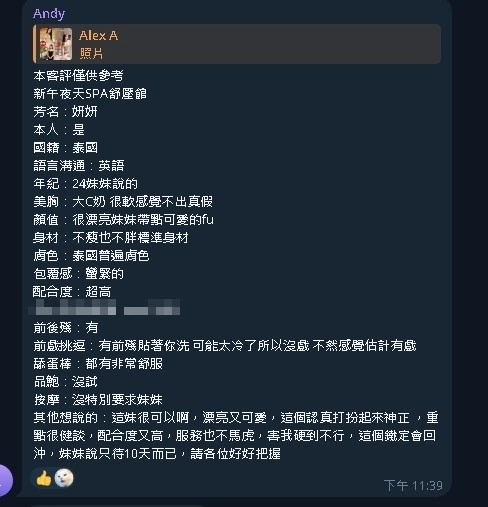Click the message bubble's empty area beside the reactions
This screenshot has height=507, width=488.
click(x=227, y=480)
